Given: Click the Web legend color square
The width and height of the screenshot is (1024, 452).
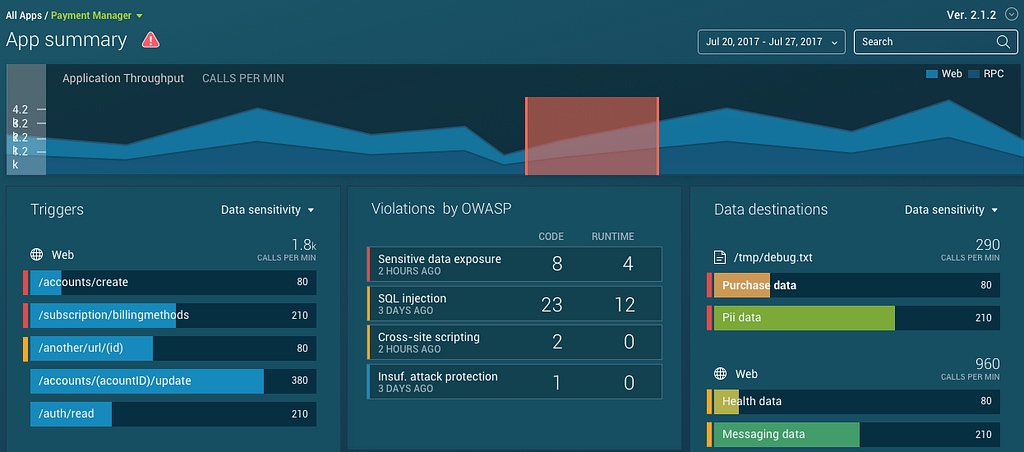Looking at the screenshot, I should pos(932,74).
